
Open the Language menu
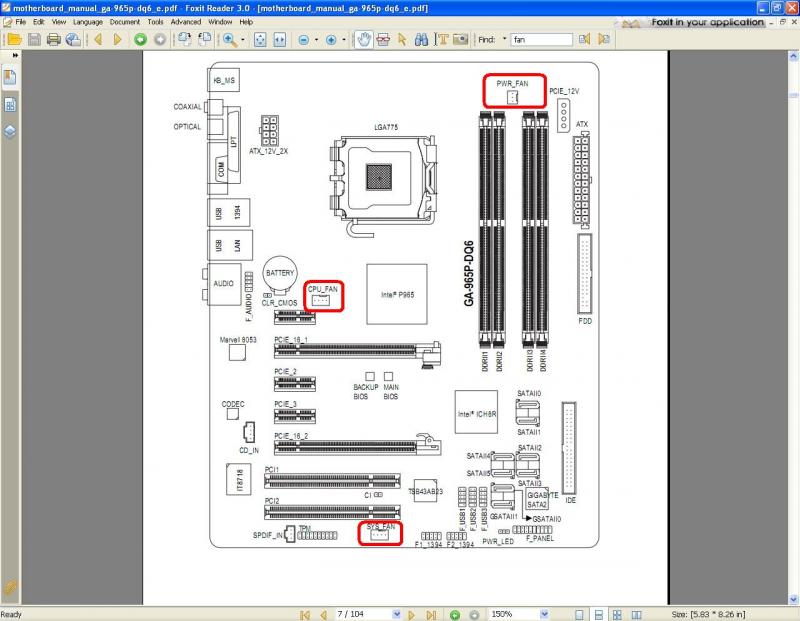click(x=88, y=22)
